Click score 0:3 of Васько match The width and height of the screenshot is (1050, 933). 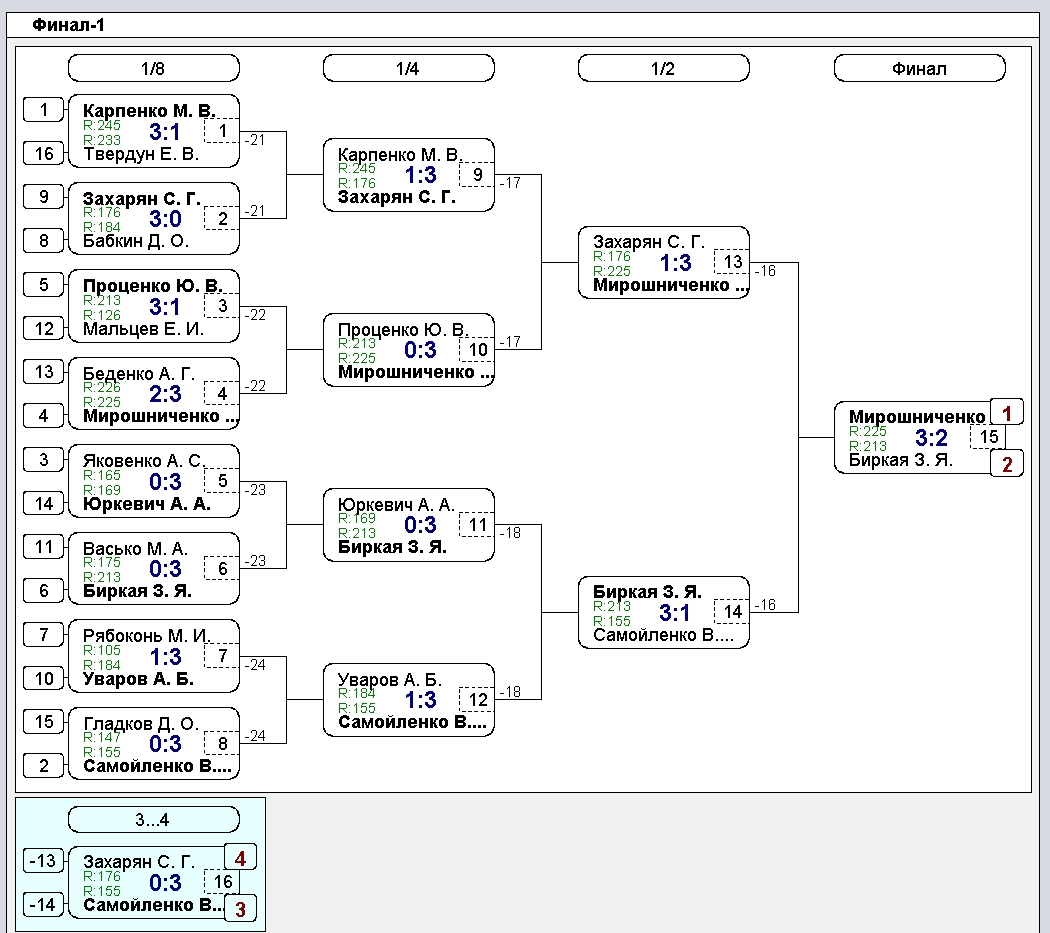(x=165, y=569)
